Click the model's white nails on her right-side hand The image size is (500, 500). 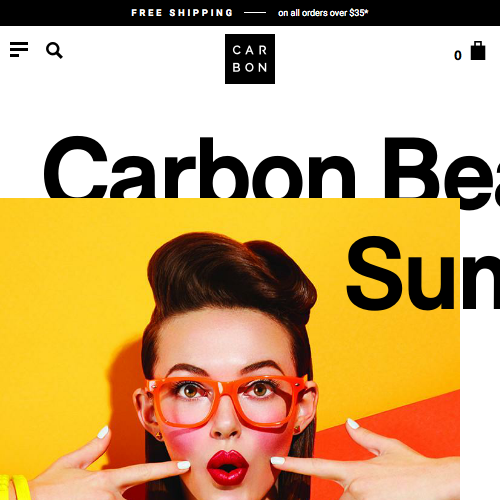353,424
